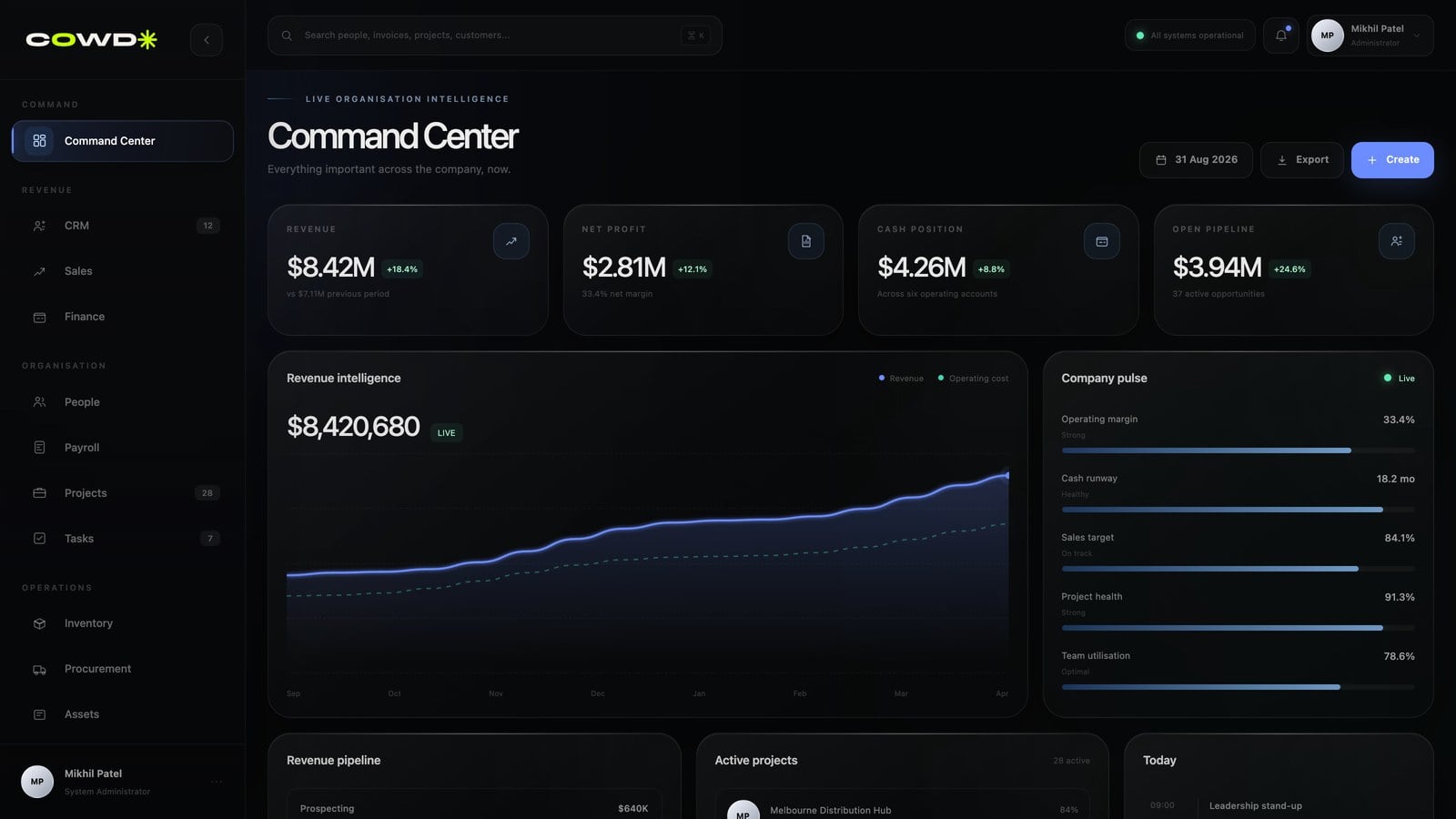
Task: Go to the CRM section
Action: [x=123, y=226]
